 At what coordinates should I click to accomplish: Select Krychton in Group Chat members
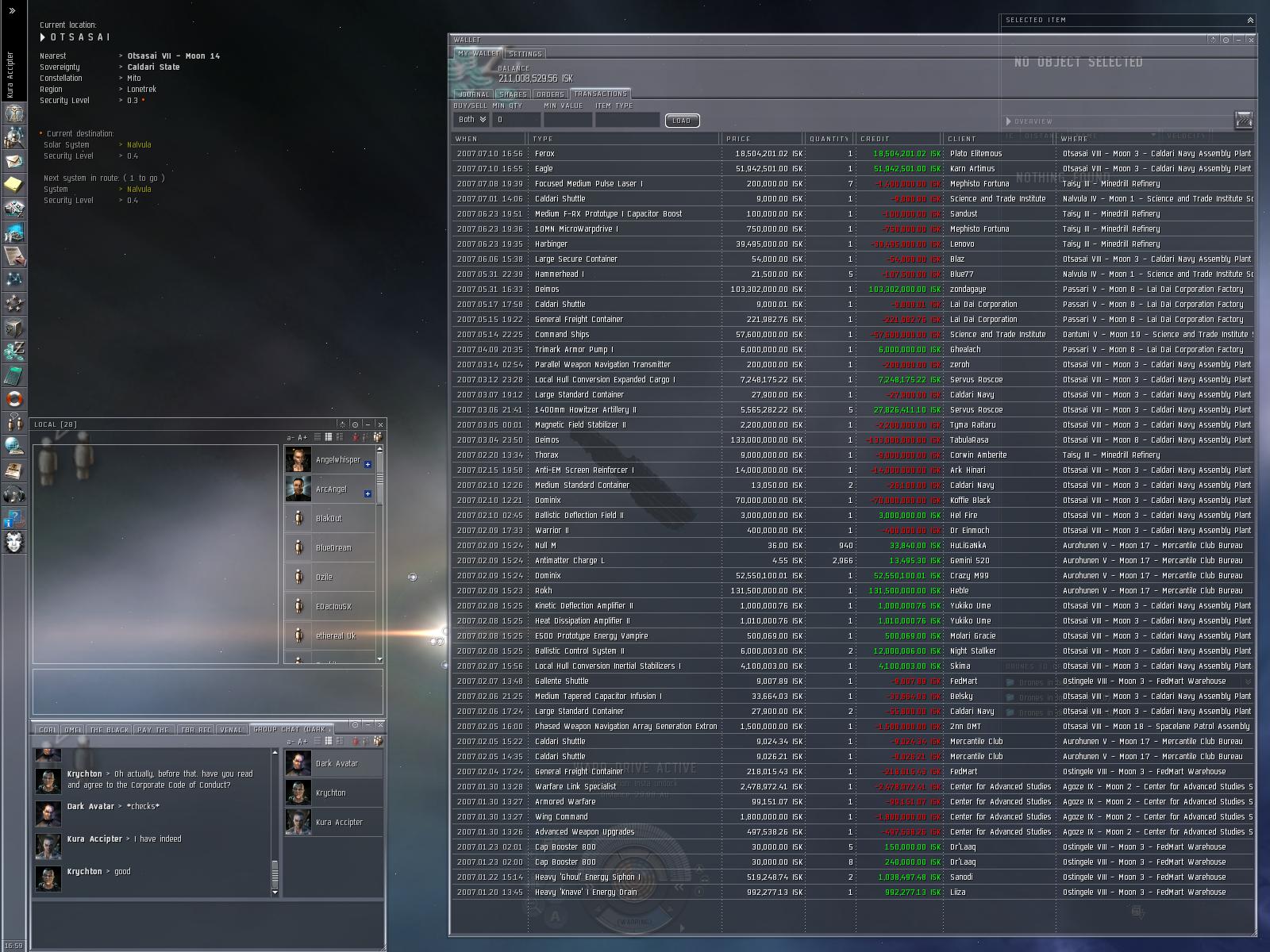333,793
